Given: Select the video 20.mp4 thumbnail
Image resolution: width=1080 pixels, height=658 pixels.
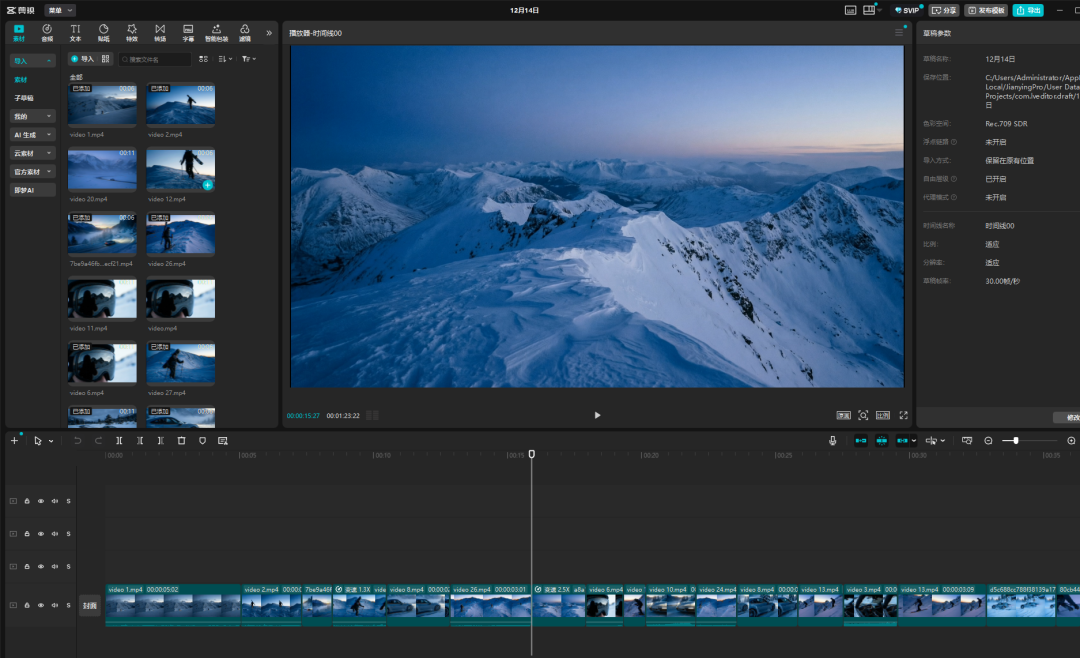Looking at the screenshot, I should [x=102, y=169].
